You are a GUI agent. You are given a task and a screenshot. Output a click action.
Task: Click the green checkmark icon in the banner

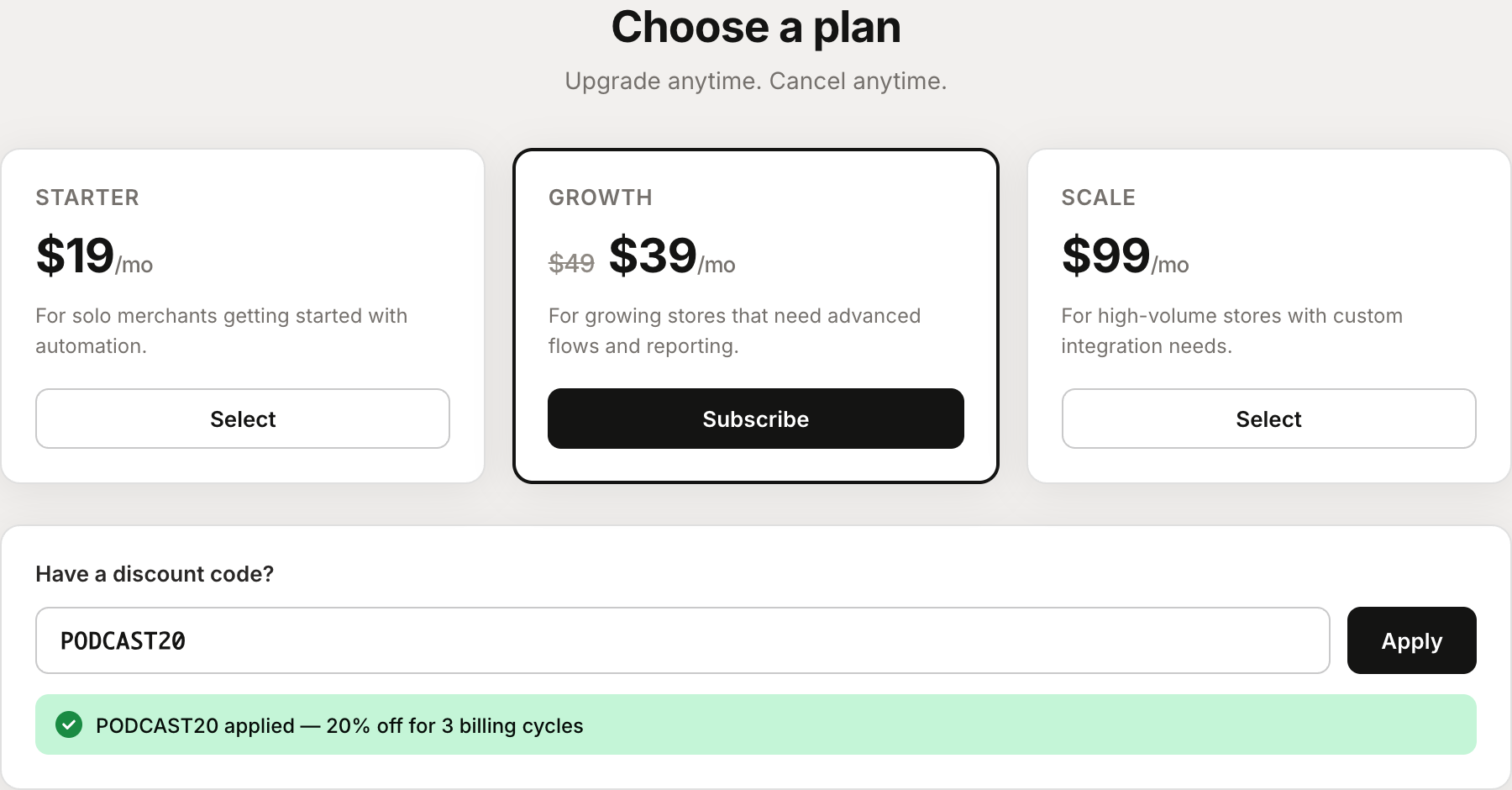point(70,725)
